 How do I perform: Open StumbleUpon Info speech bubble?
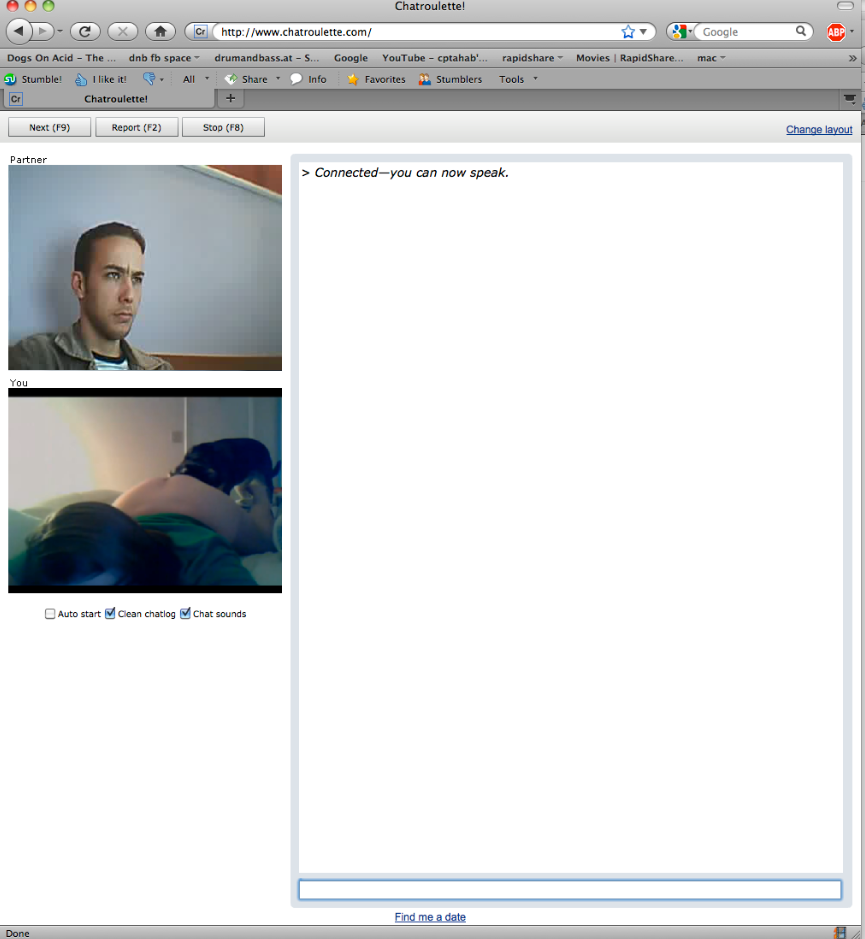pos(309,79)
